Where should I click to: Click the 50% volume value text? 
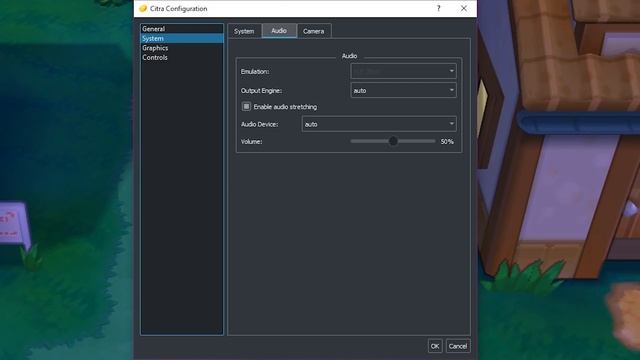click(447, 142)
